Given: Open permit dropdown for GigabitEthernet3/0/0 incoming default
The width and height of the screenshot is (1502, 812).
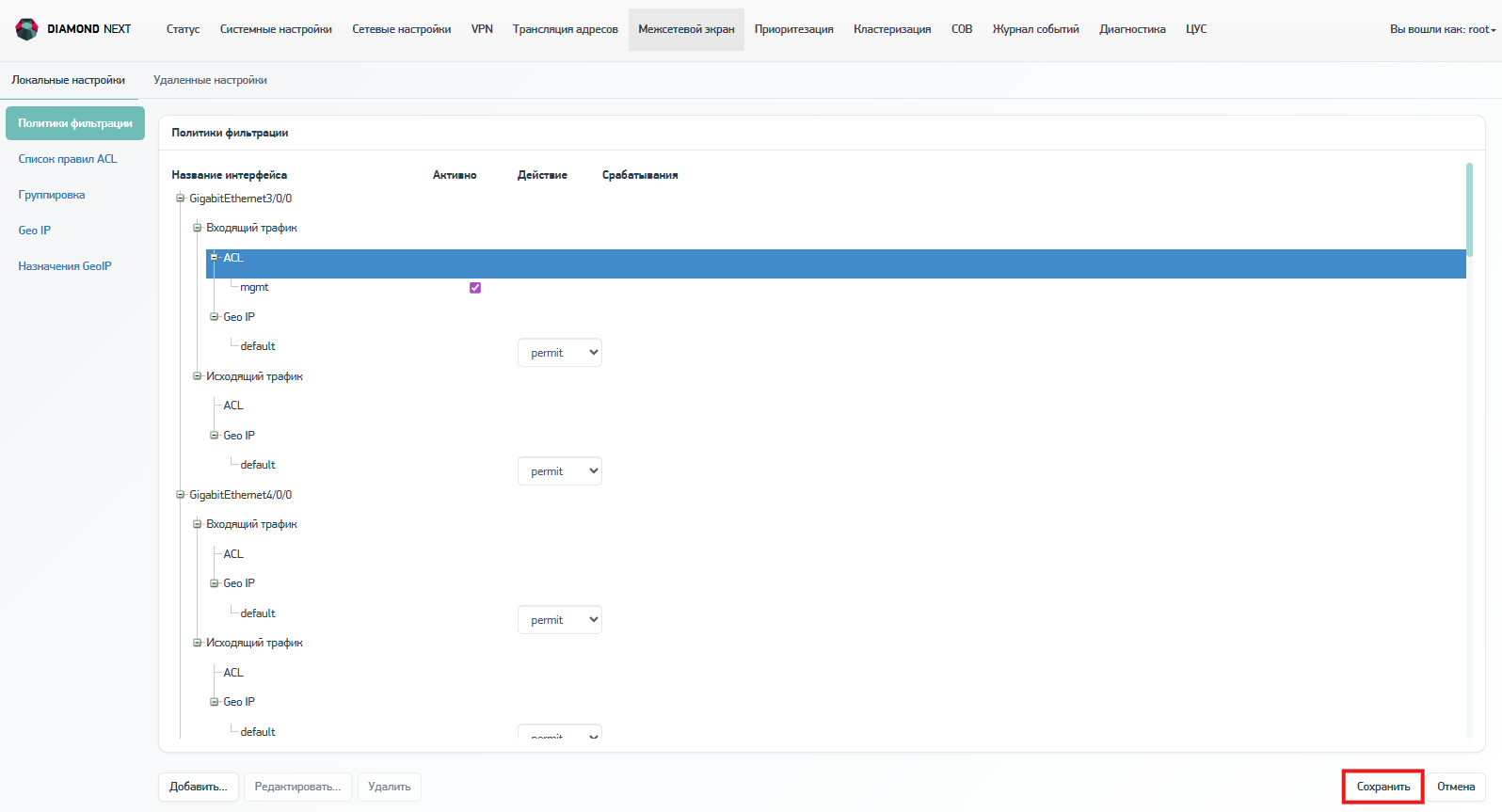Looking at the screenshot, I should tap(560, 353).
